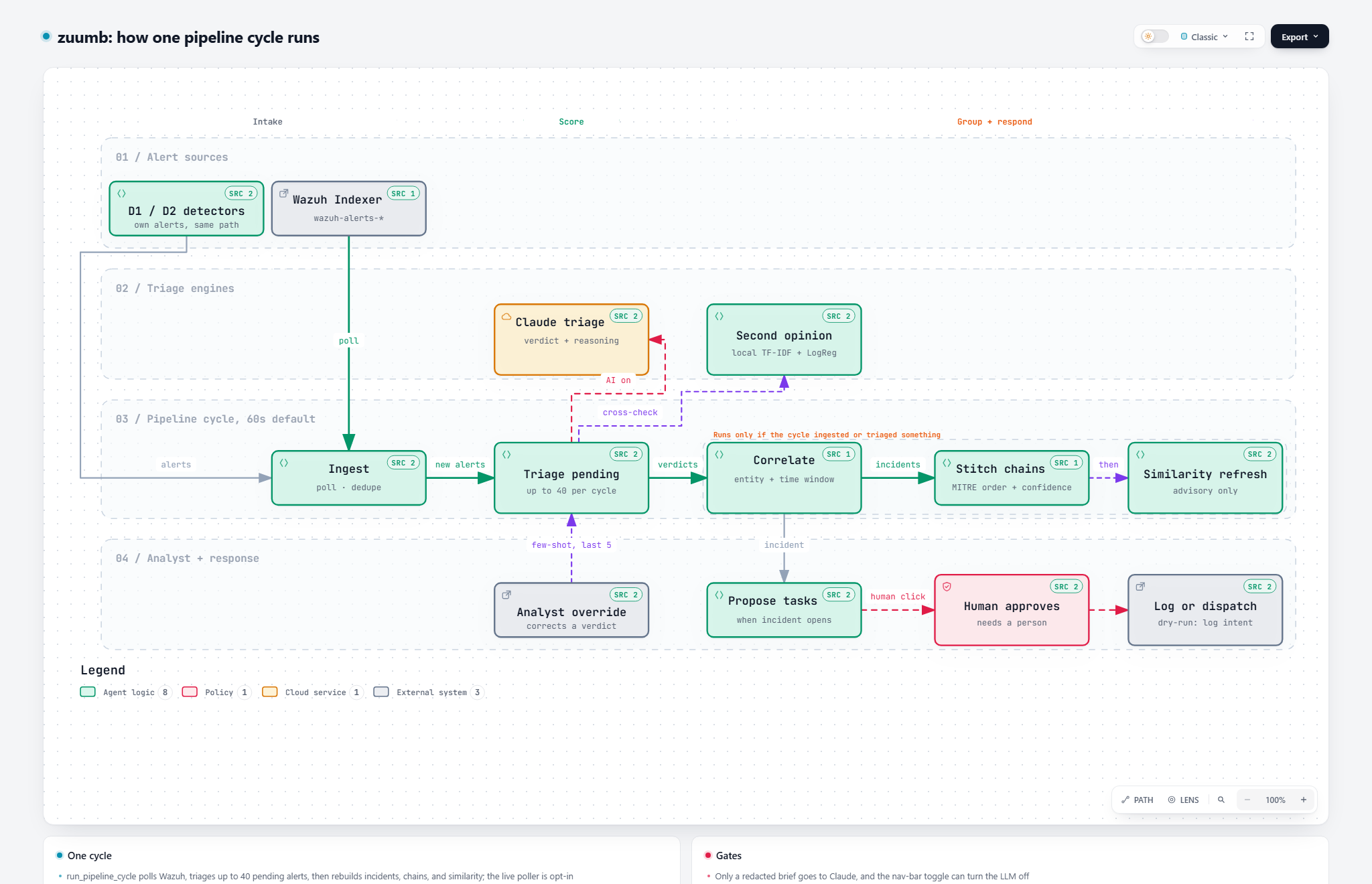The width and height of the screenshot is (1372, 884).
Task: Click the SRC 1 badge on Correlate
Action: (839, 454)
